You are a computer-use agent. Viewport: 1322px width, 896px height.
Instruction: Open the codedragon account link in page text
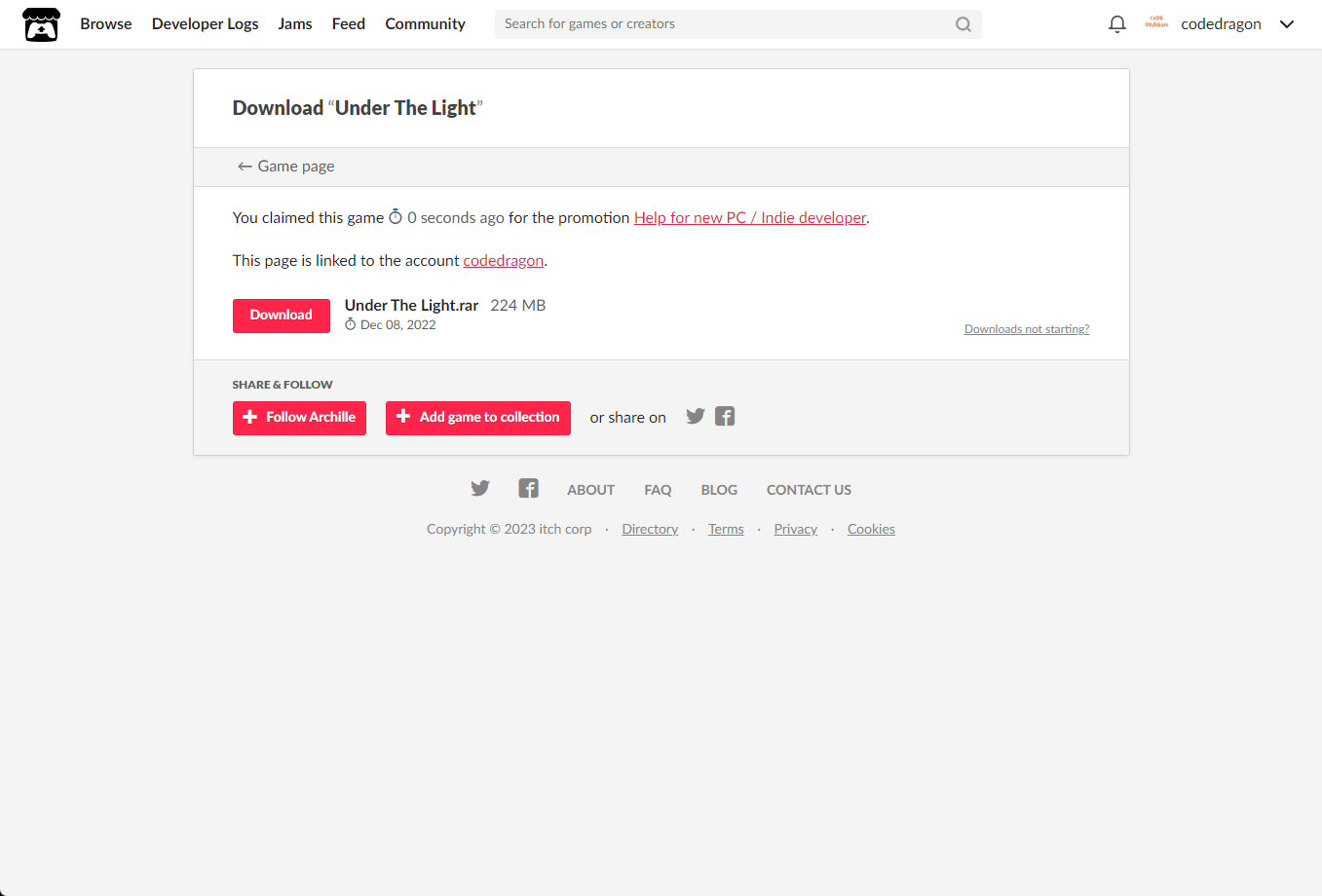point(504,261)
